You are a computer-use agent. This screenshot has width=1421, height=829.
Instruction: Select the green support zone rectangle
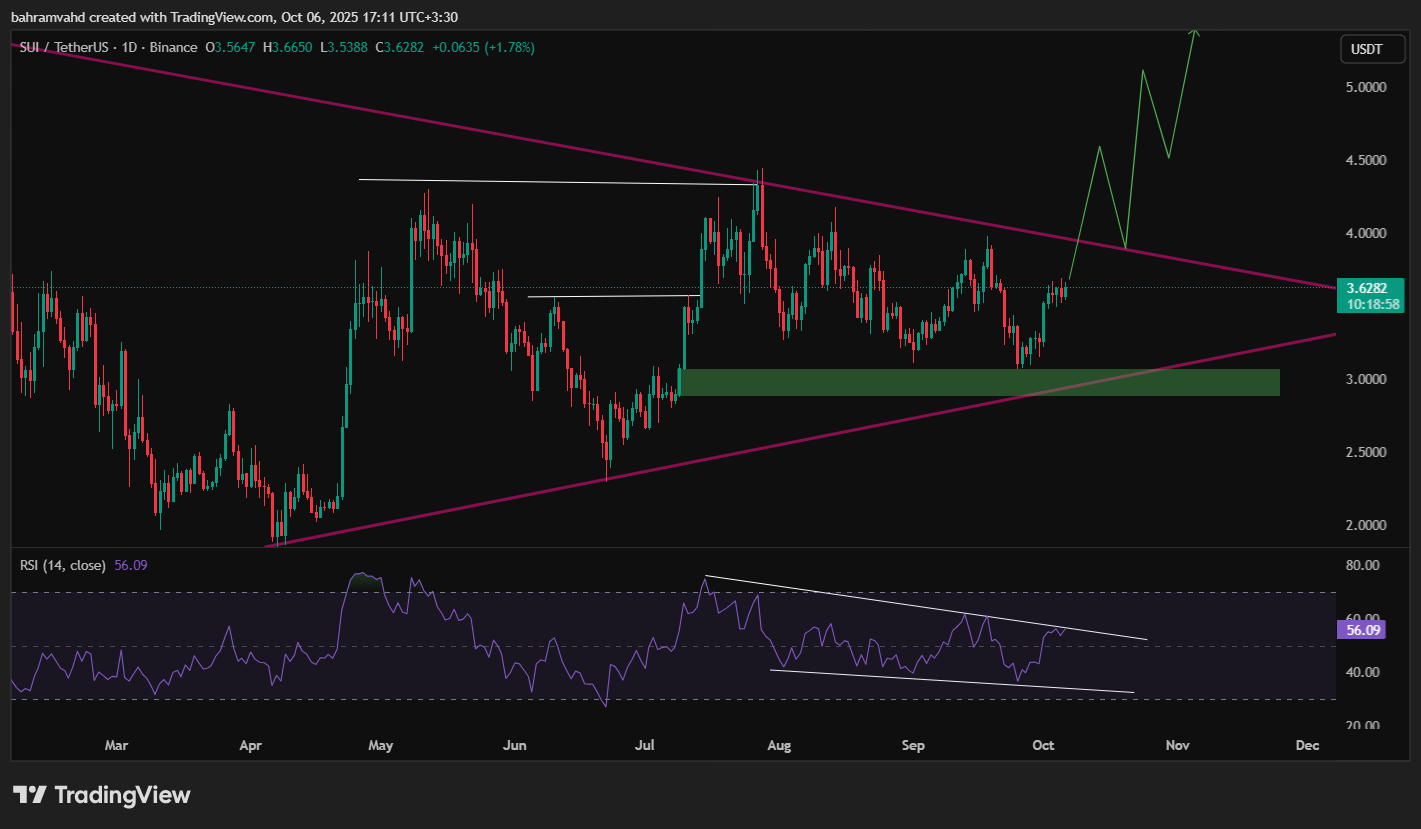tap(978, 382)
